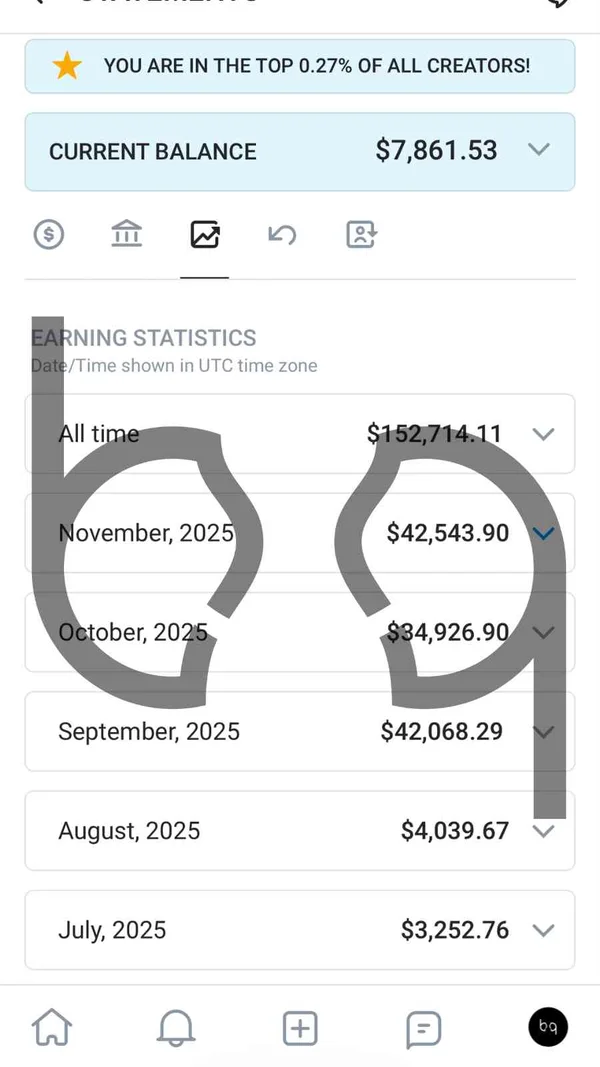600x1067 pixels.
Task: Click the top 0.27% creators banner
Action: [x=300, y=66]
